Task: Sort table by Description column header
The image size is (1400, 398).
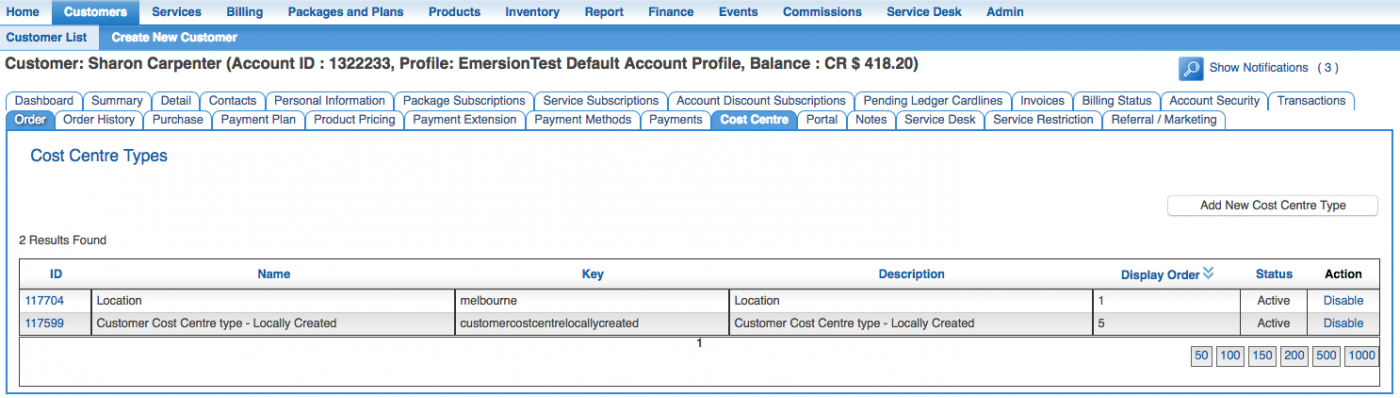Action: coord(911,274)
